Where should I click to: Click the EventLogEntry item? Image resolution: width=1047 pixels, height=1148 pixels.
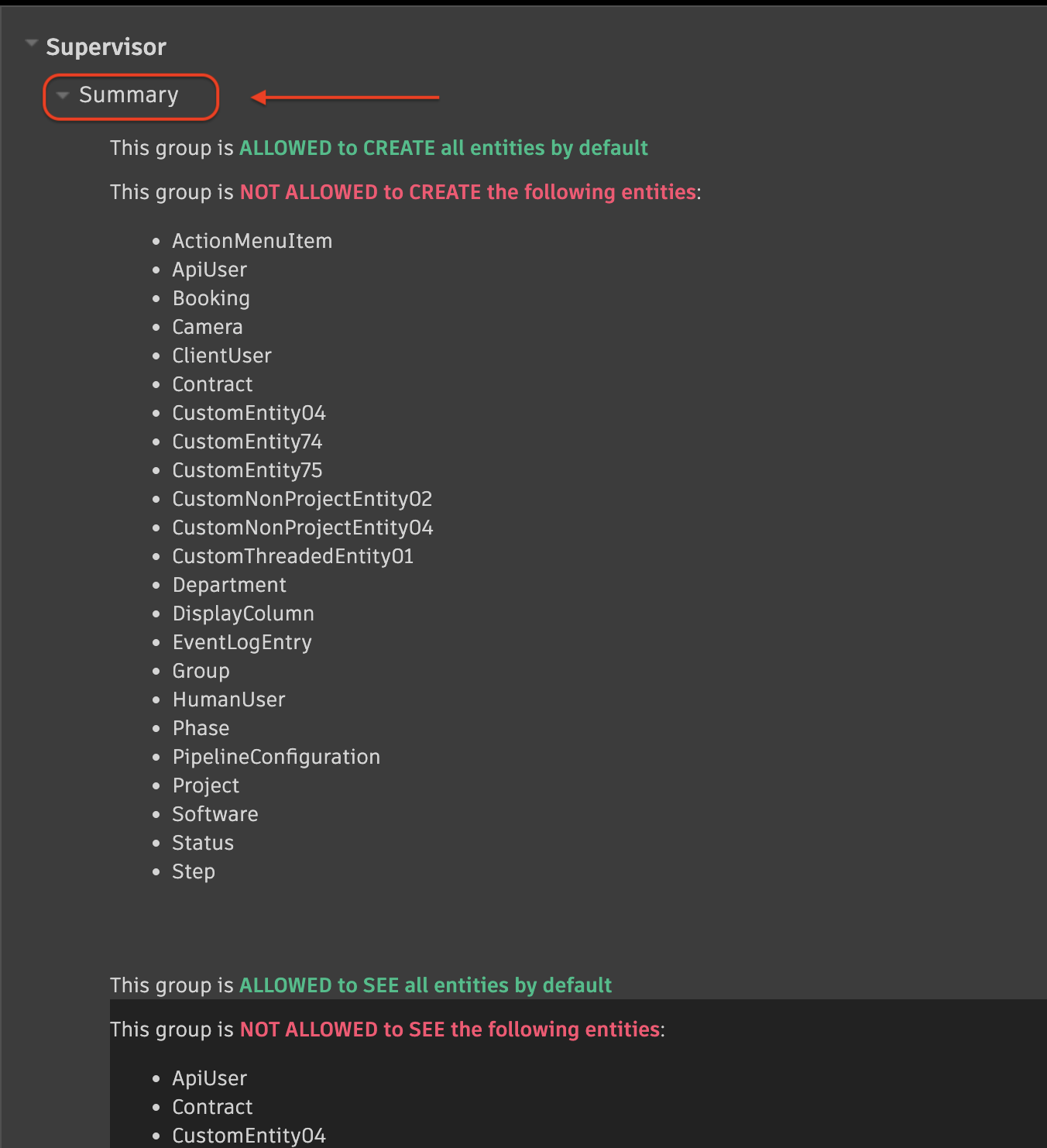[x=242, y=642]
